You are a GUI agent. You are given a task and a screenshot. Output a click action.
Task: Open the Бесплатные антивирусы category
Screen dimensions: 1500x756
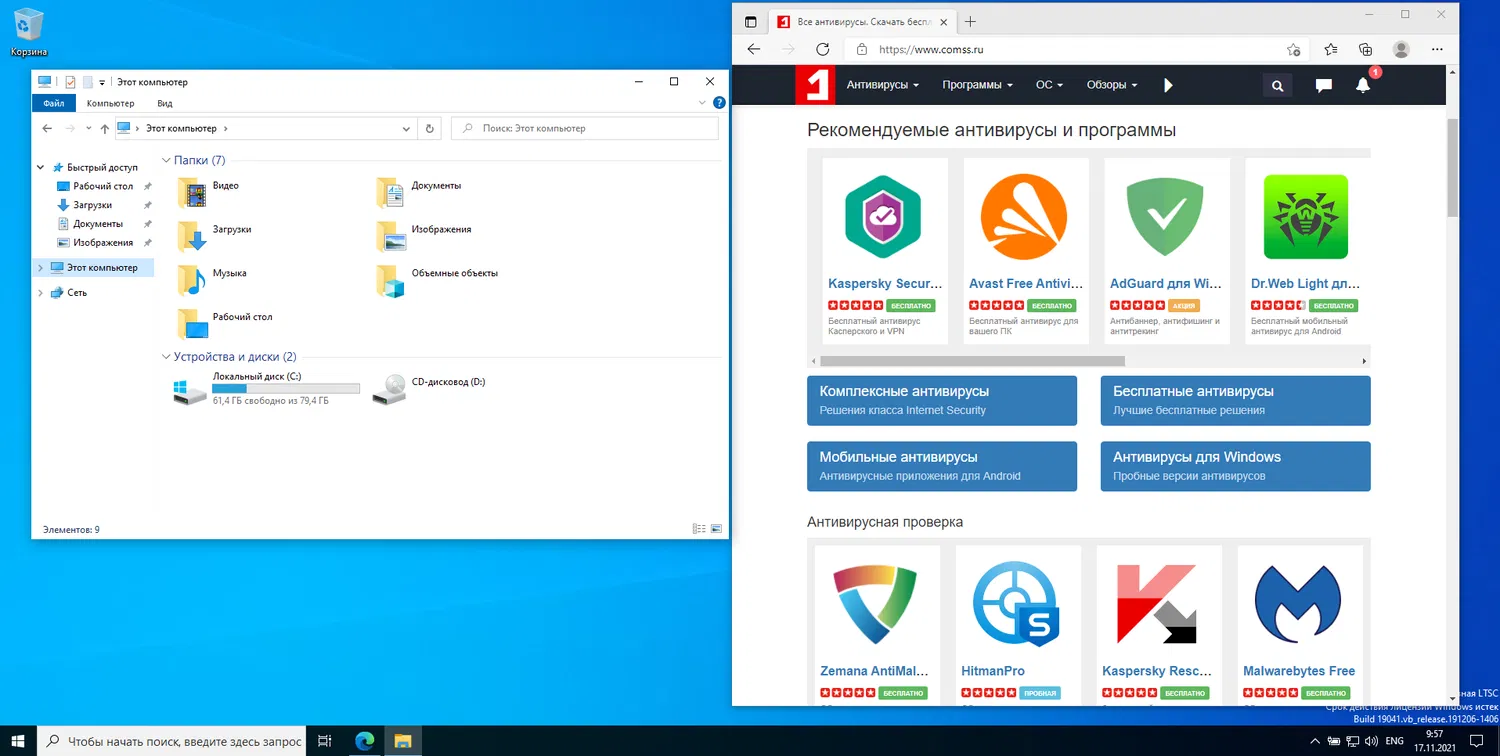(x=1235, y=400)
